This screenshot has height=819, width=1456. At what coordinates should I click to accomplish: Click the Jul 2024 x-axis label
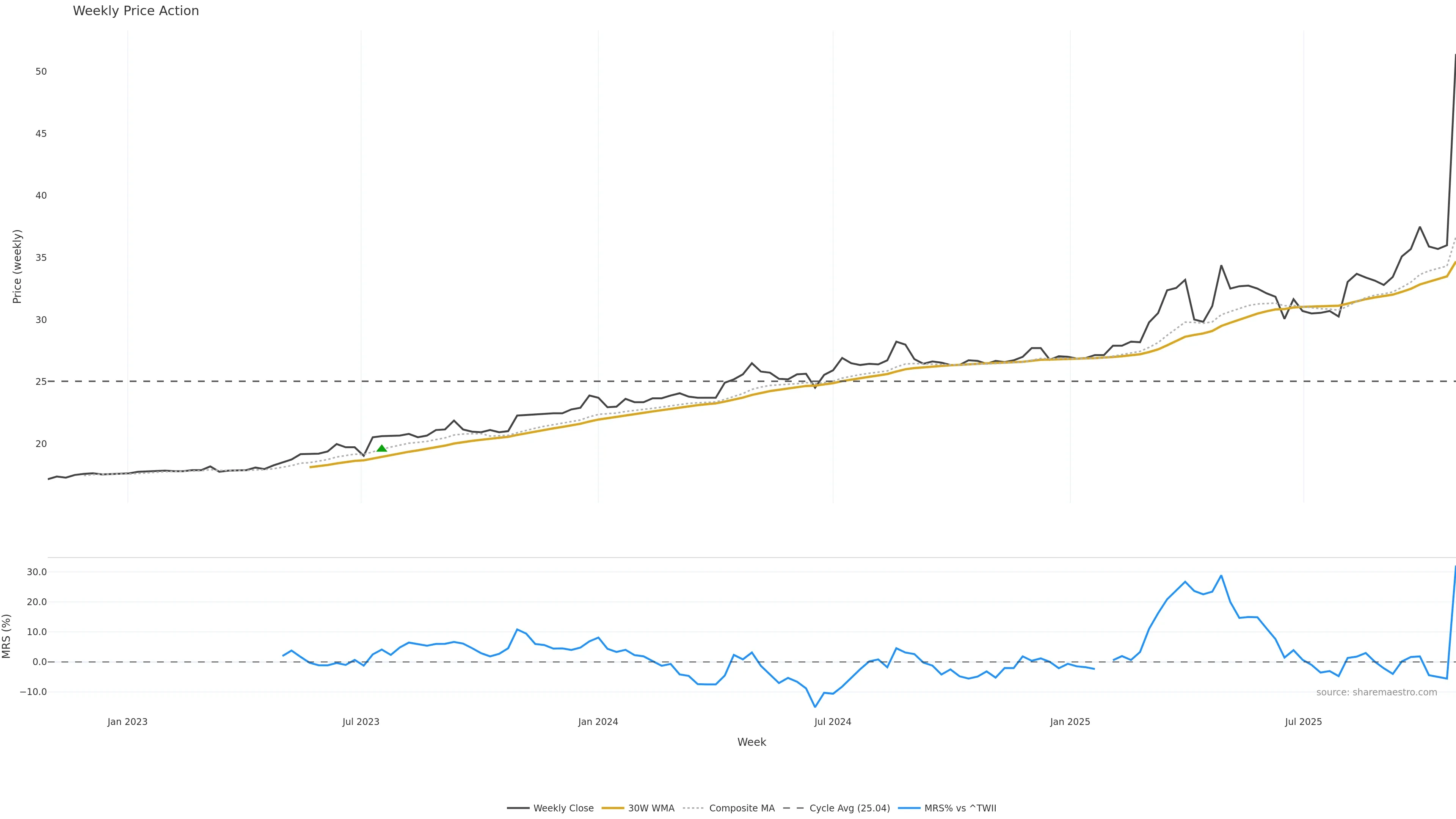click(833, 722)
